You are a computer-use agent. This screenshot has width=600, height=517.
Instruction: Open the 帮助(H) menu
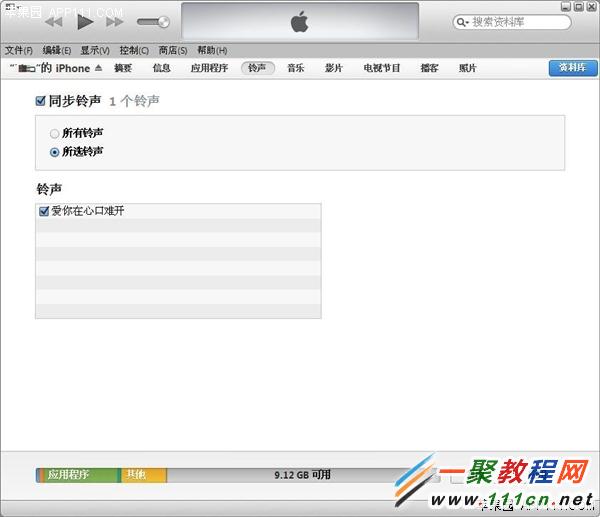(212, 50)
